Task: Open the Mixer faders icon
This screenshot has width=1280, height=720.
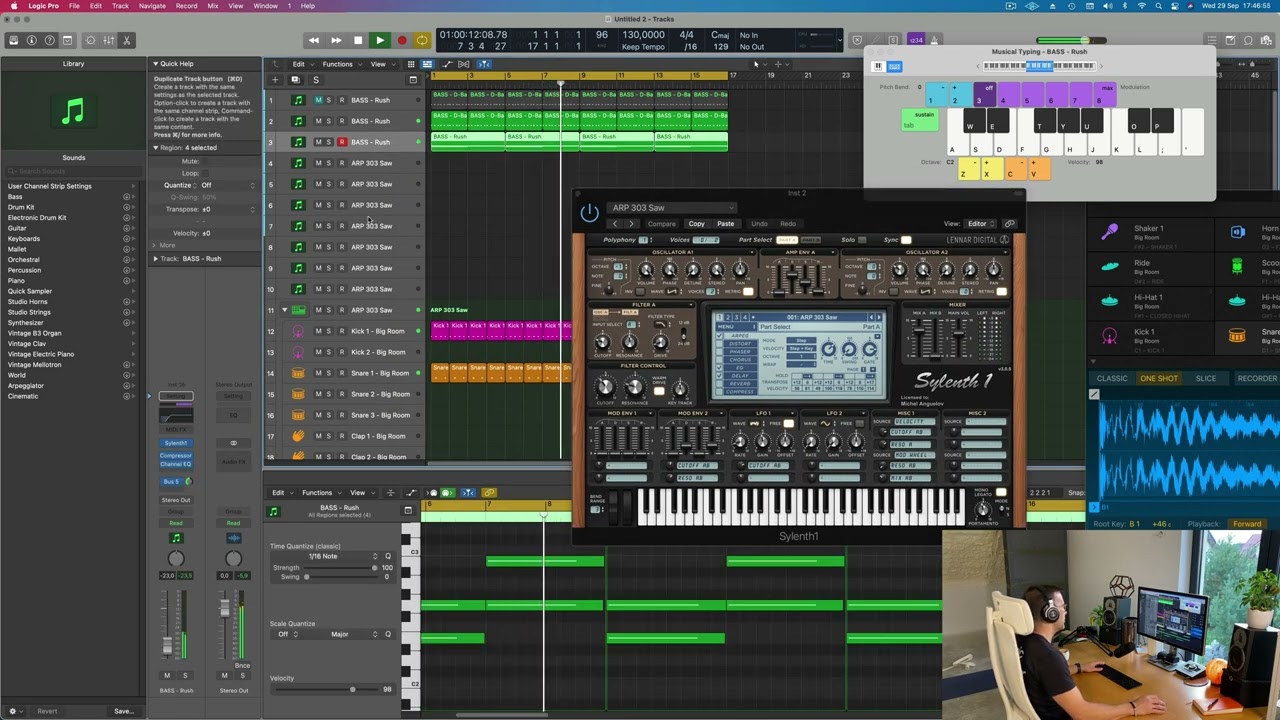Action: click(x=109, y=40)
